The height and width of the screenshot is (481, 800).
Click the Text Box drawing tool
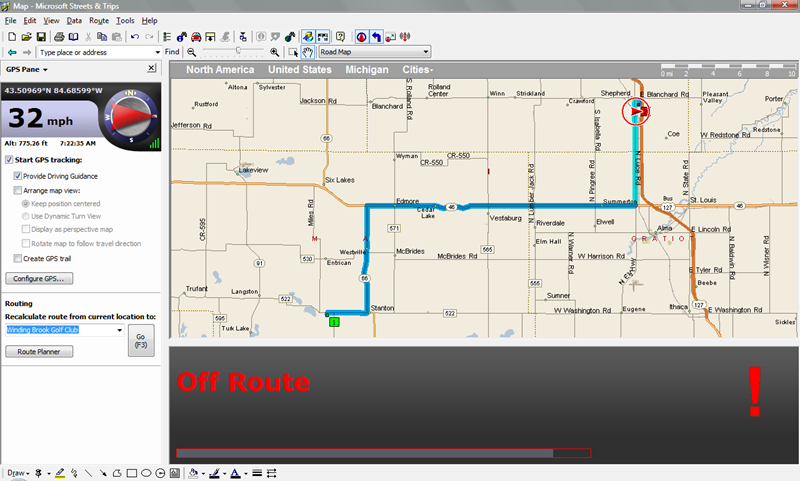pos(174,473)
